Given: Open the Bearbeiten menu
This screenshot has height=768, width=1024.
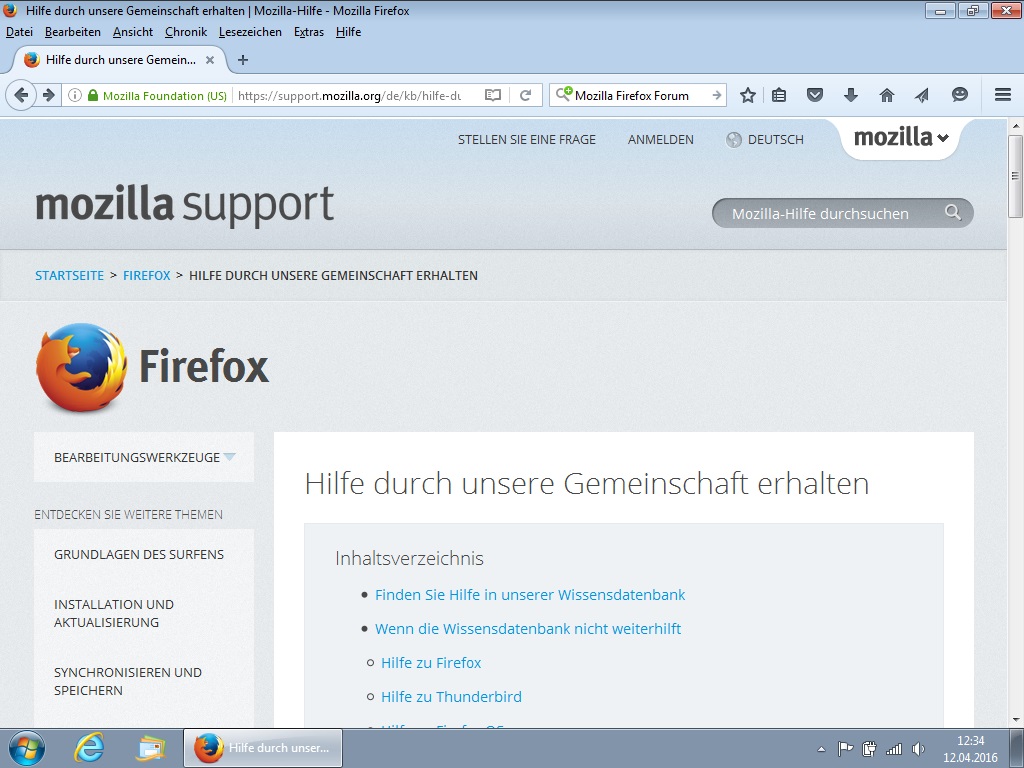Looking at the screenshot, I should click(x=72, y=32).
